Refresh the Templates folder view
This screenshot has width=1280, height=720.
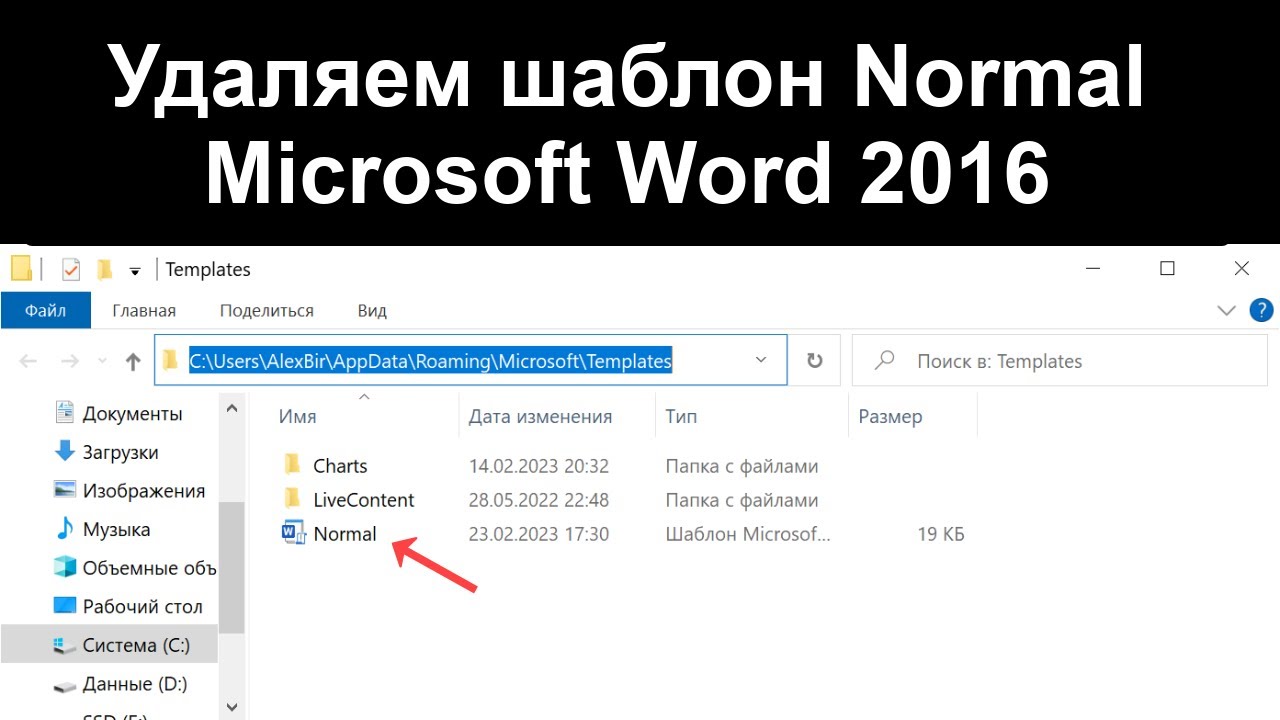point(815,361)
